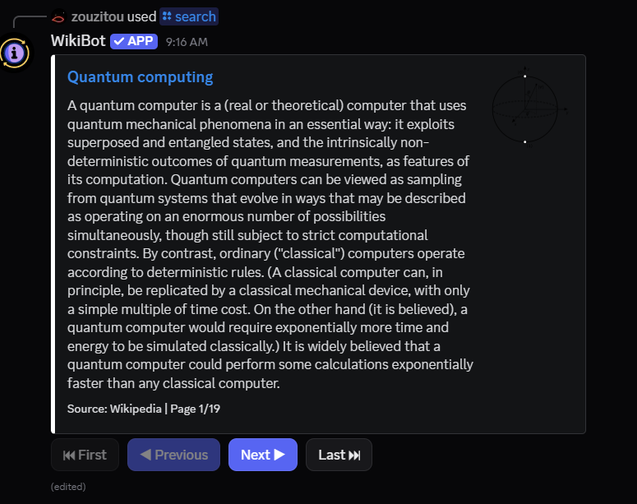This screenshot has width=637, height=504.
Task: Open the Quantum computing article link
Action: [x=139, y=77]
